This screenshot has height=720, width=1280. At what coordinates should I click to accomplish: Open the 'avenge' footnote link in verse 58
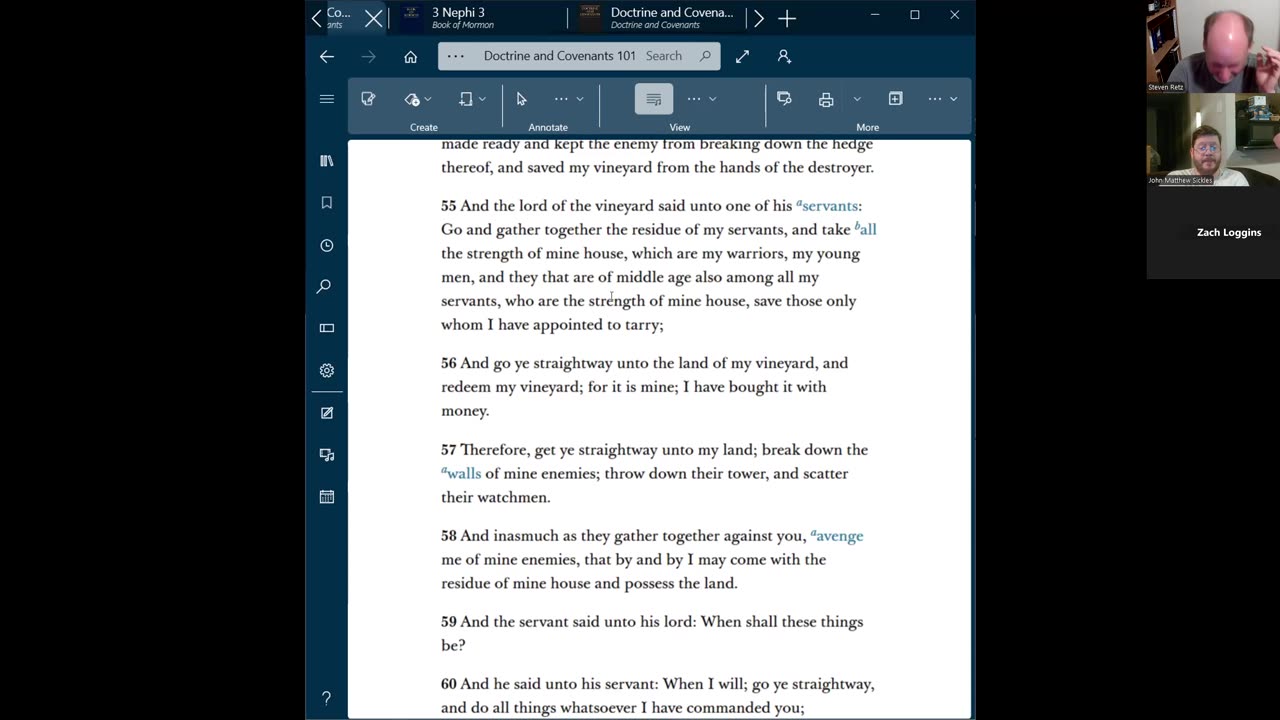click(836, 536)
